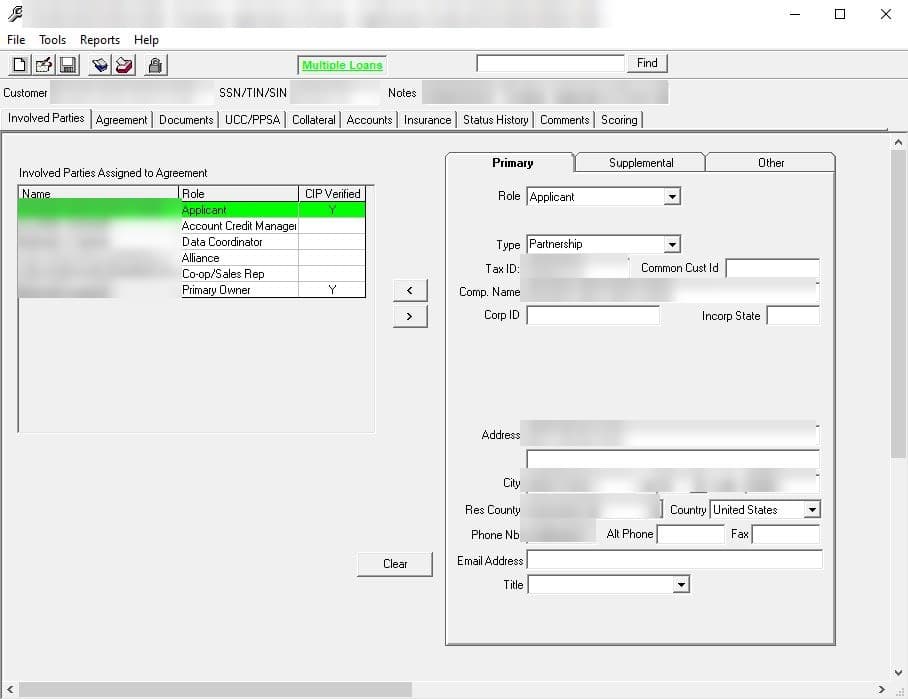The width and height of the screenshot is (908, 699).
Task: Follow the Multiple Loans link
Action: click(x=342, y=65)
